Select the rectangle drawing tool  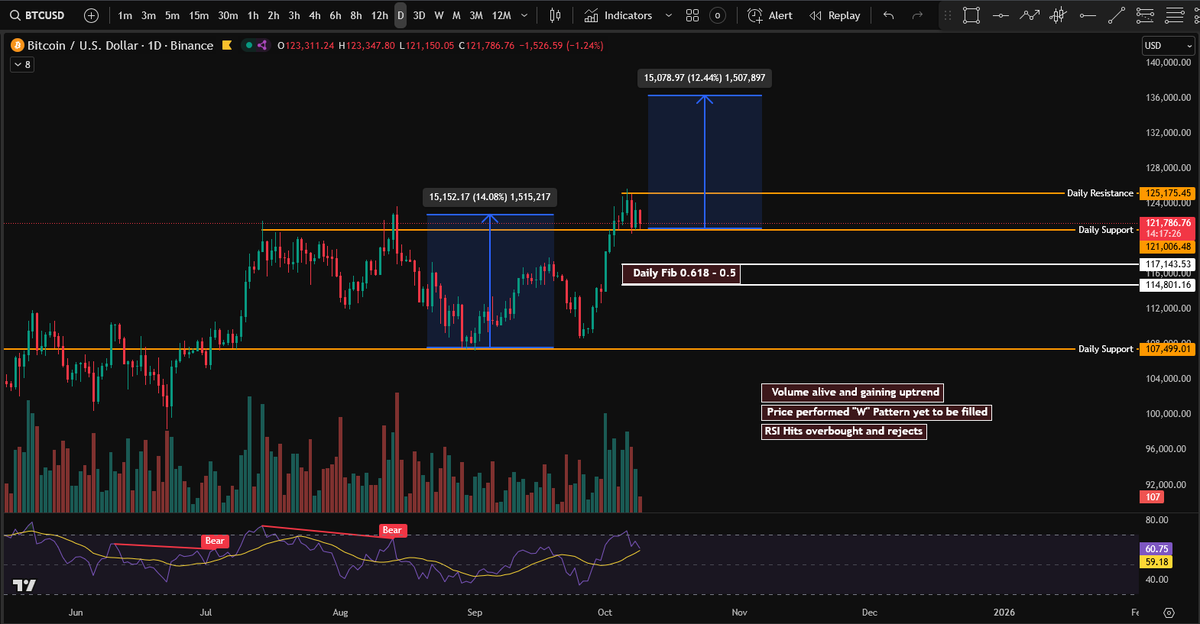[x=971, y=15]
